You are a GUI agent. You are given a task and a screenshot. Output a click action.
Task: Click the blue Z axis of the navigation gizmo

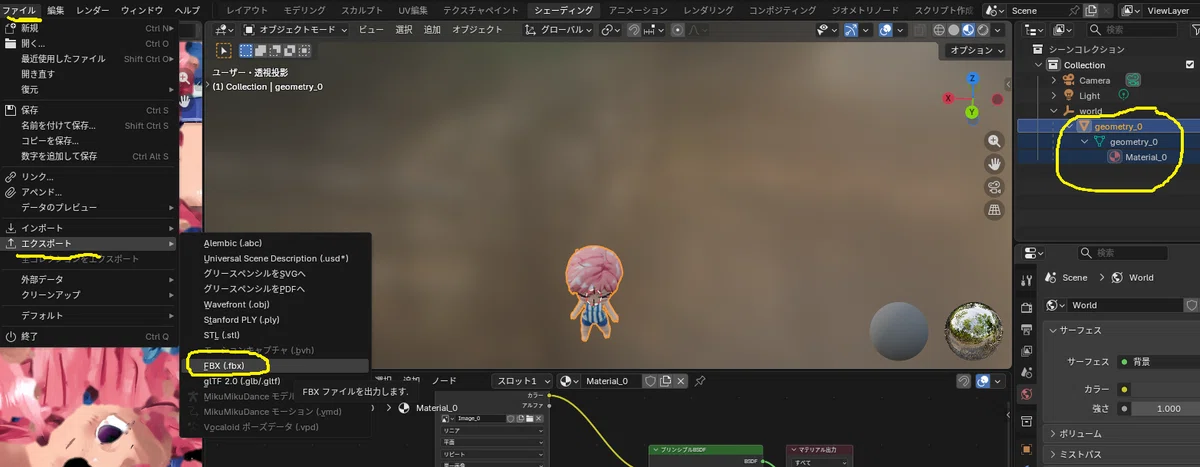(972, 78)
